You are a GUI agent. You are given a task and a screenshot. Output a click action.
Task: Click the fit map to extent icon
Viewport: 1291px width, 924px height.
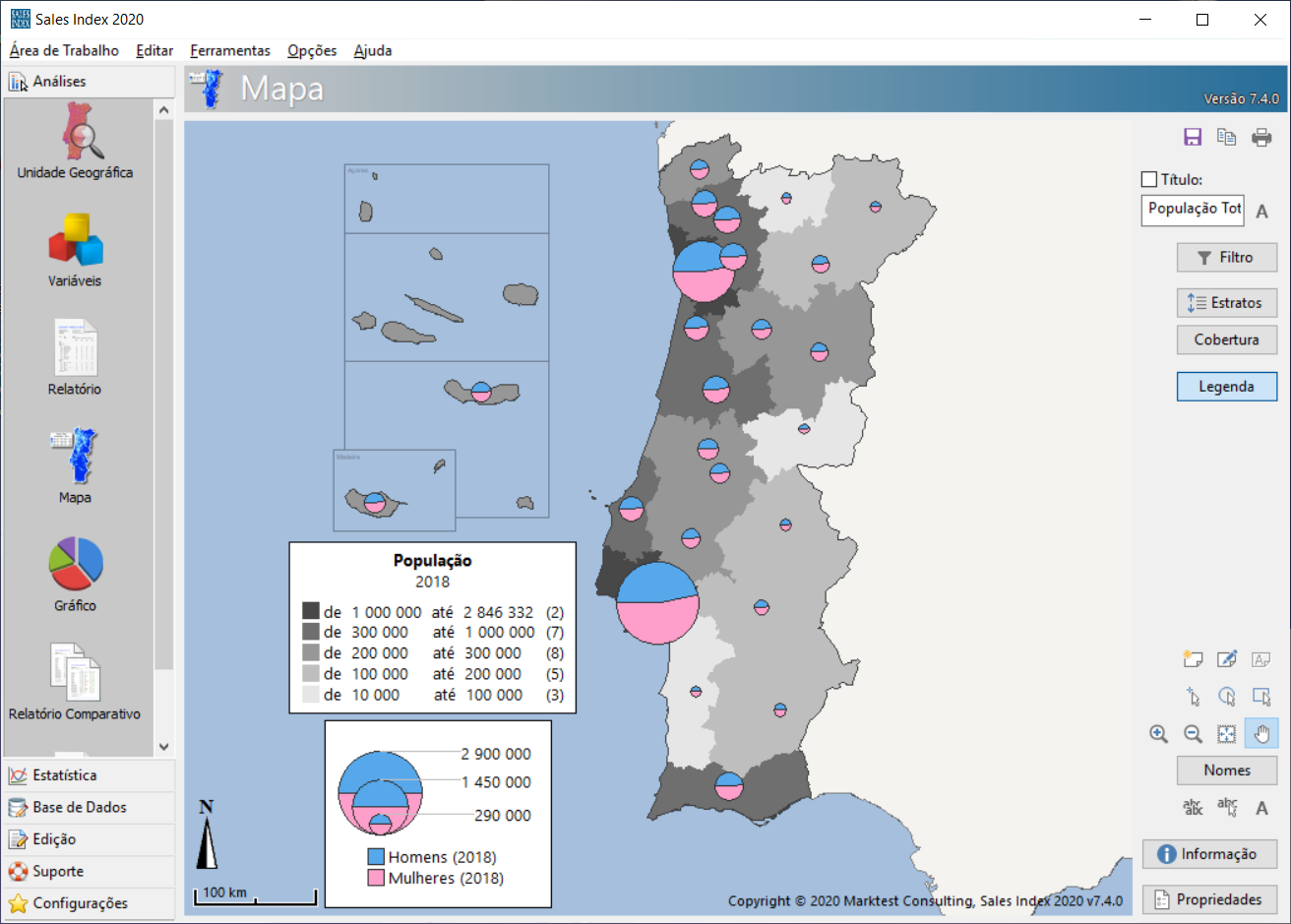(x=1227, y=734)
